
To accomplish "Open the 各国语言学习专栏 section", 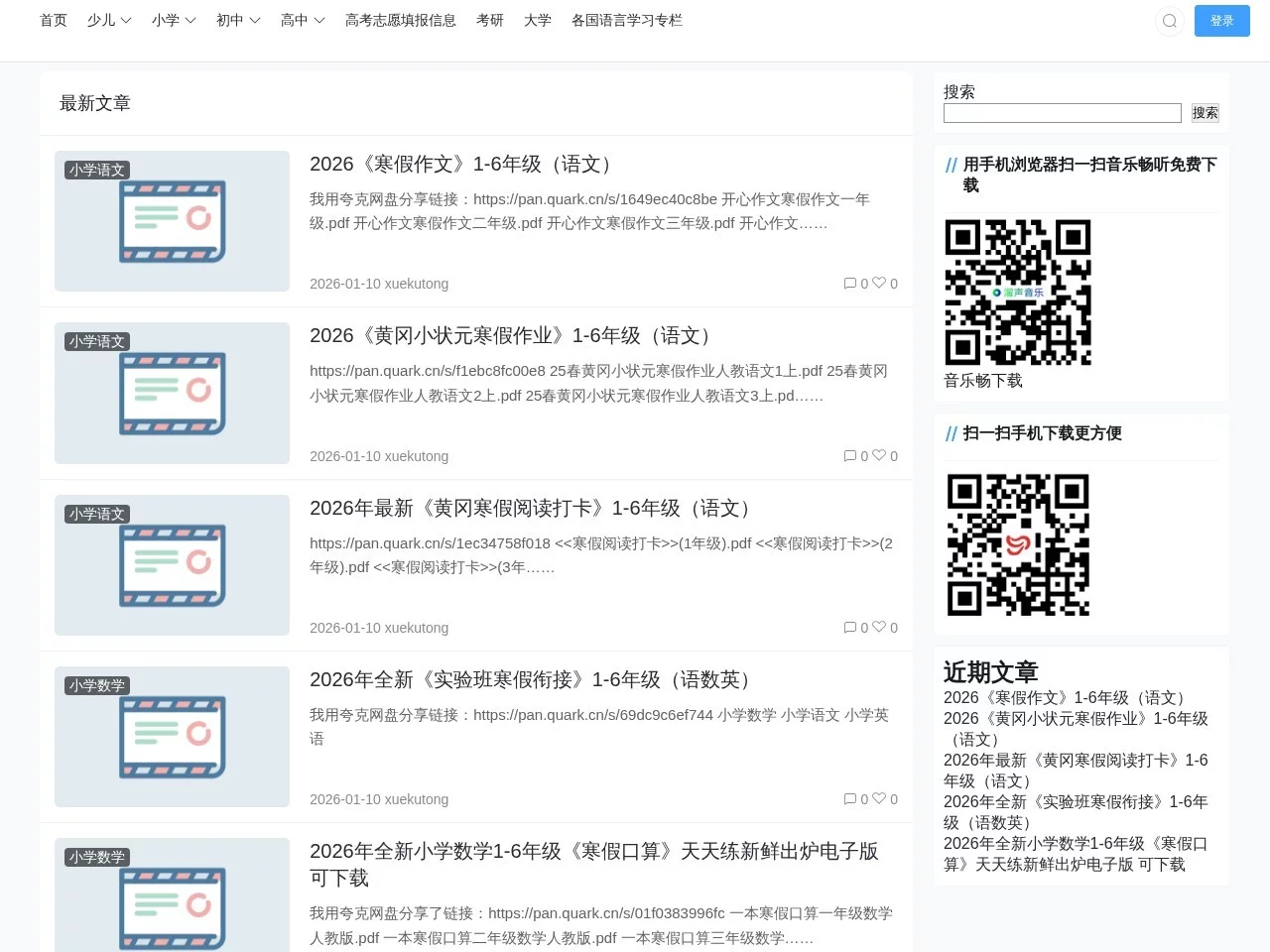I will (627, 21).
